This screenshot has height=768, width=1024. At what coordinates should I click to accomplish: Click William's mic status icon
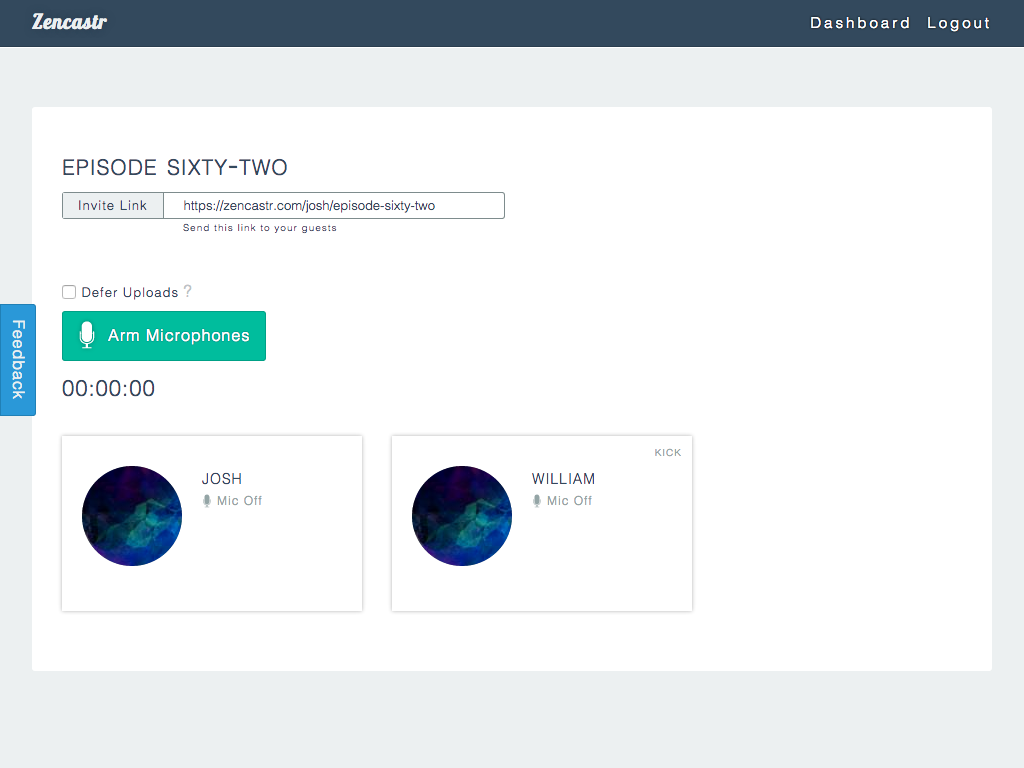[537, 501]
